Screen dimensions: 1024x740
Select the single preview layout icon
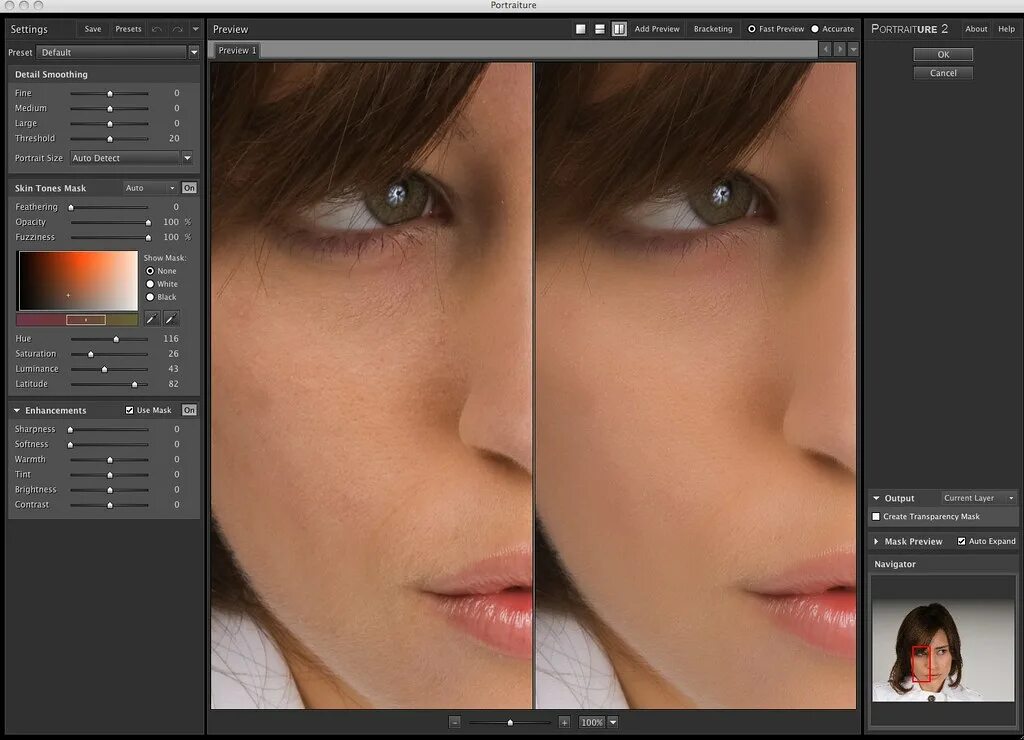[581, 29]
